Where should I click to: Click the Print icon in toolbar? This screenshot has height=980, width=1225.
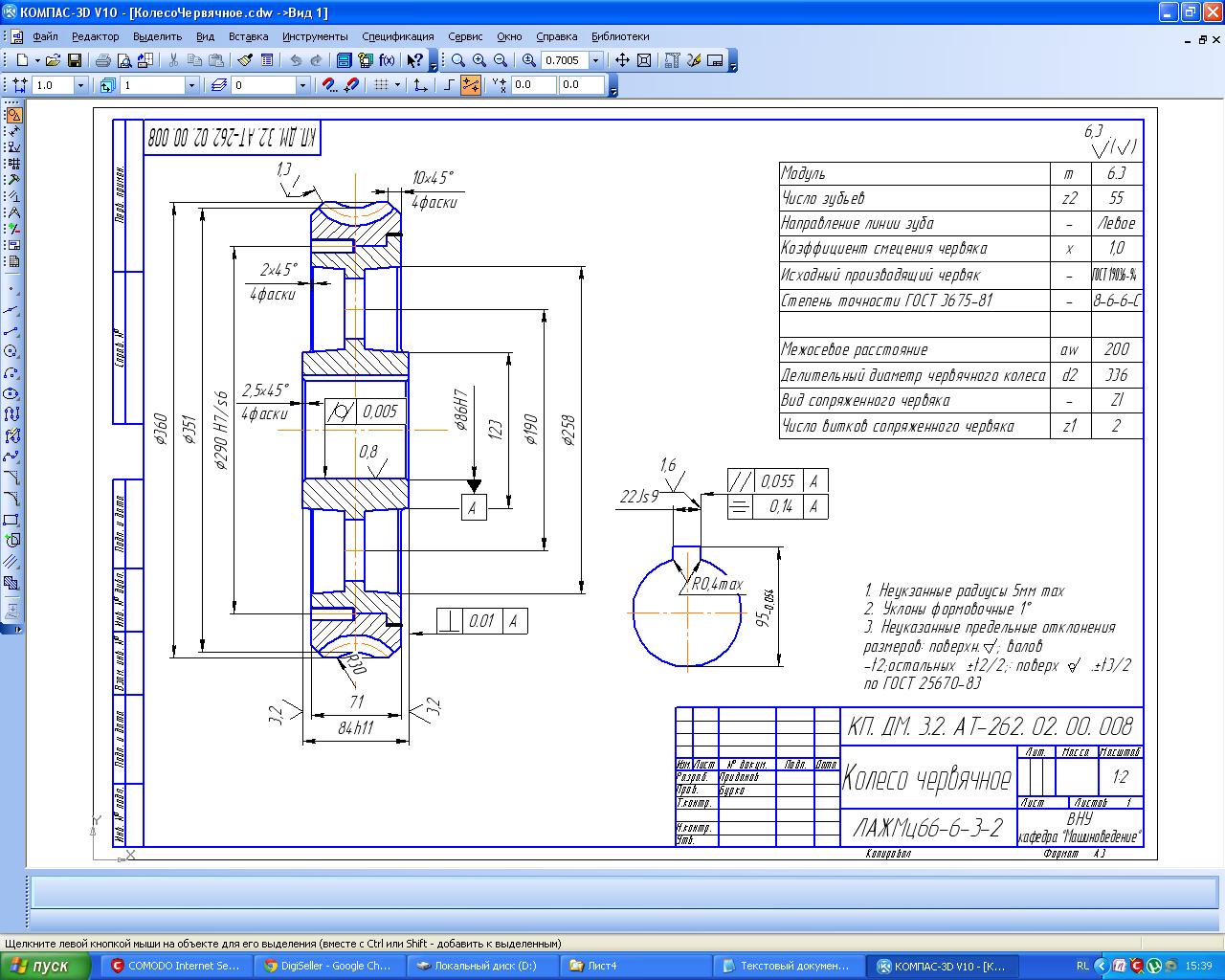click(102, 60)
